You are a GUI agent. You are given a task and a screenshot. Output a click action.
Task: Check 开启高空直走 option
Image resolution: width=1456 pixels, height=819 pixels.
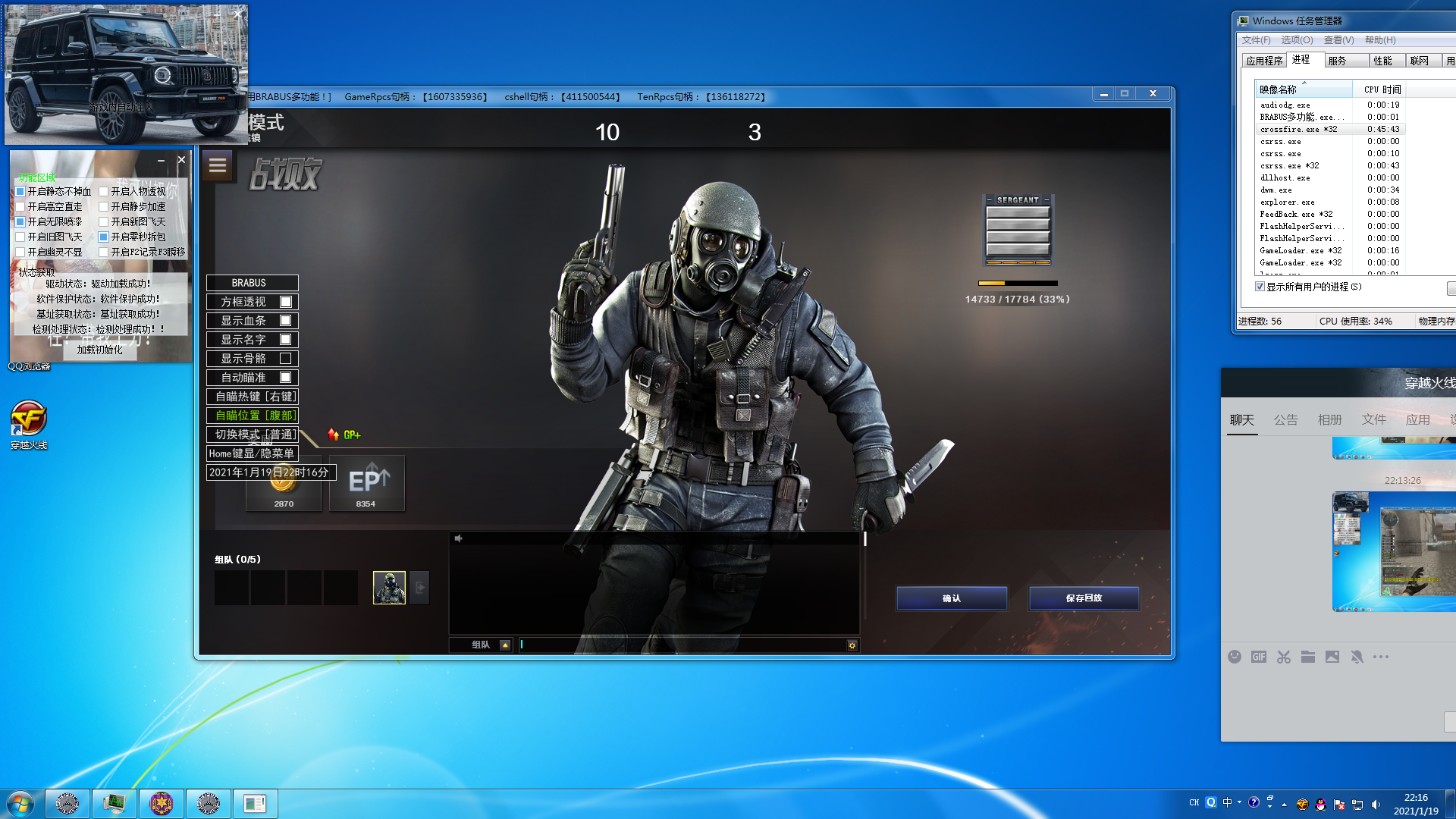tap(20, 207)
